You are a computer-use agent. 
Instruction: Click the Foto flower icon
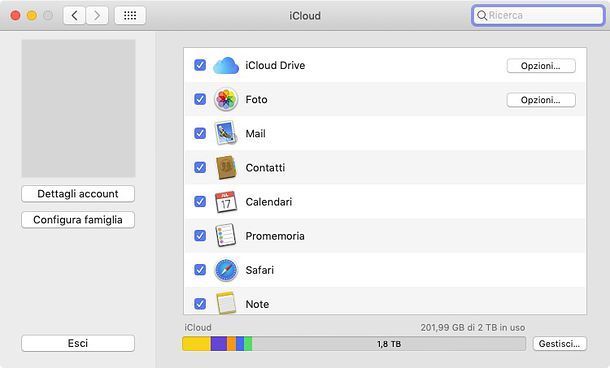pos(226,100)
